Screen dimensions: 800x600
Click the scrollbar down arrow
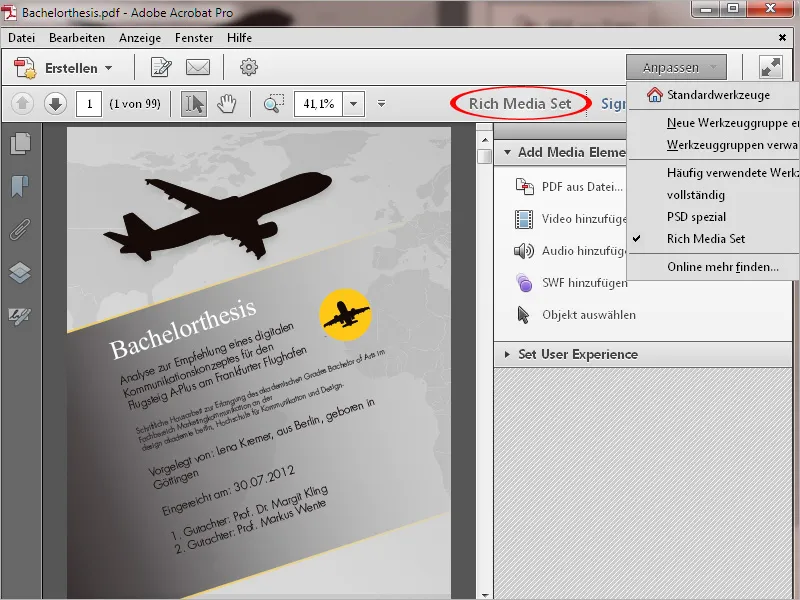485,595
